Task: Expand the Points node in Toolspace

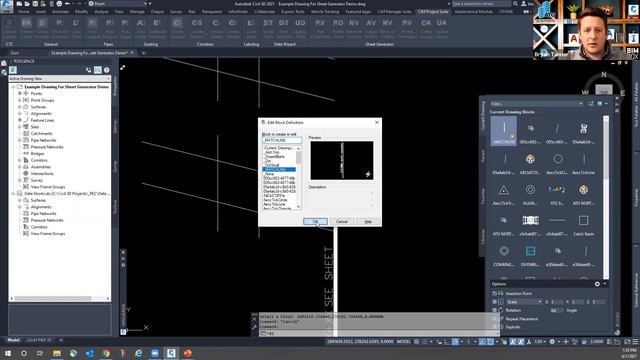Action: 20,93
